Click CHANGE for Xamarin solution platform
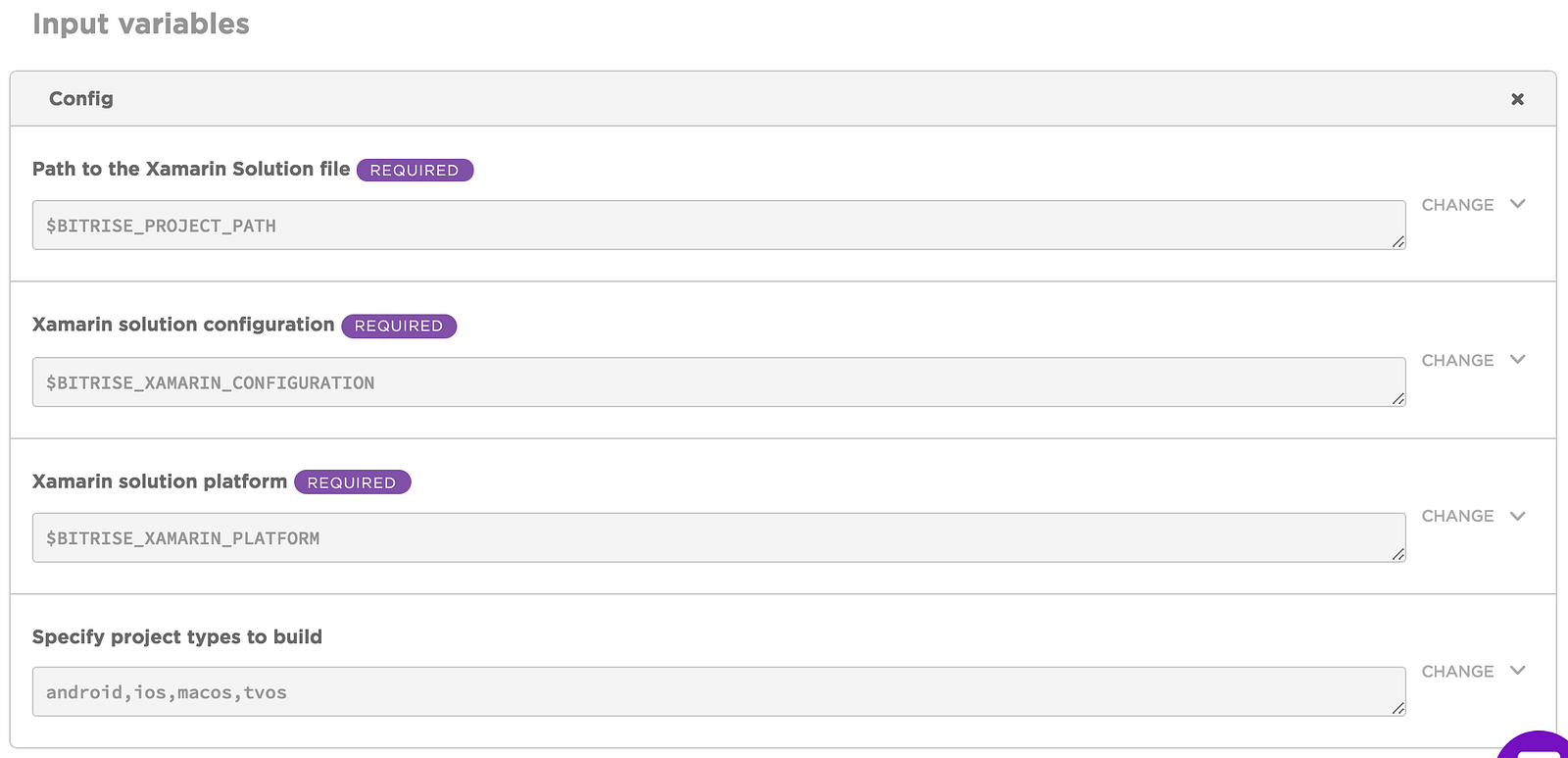1568x758 pixels. (x=1457, y=516)
